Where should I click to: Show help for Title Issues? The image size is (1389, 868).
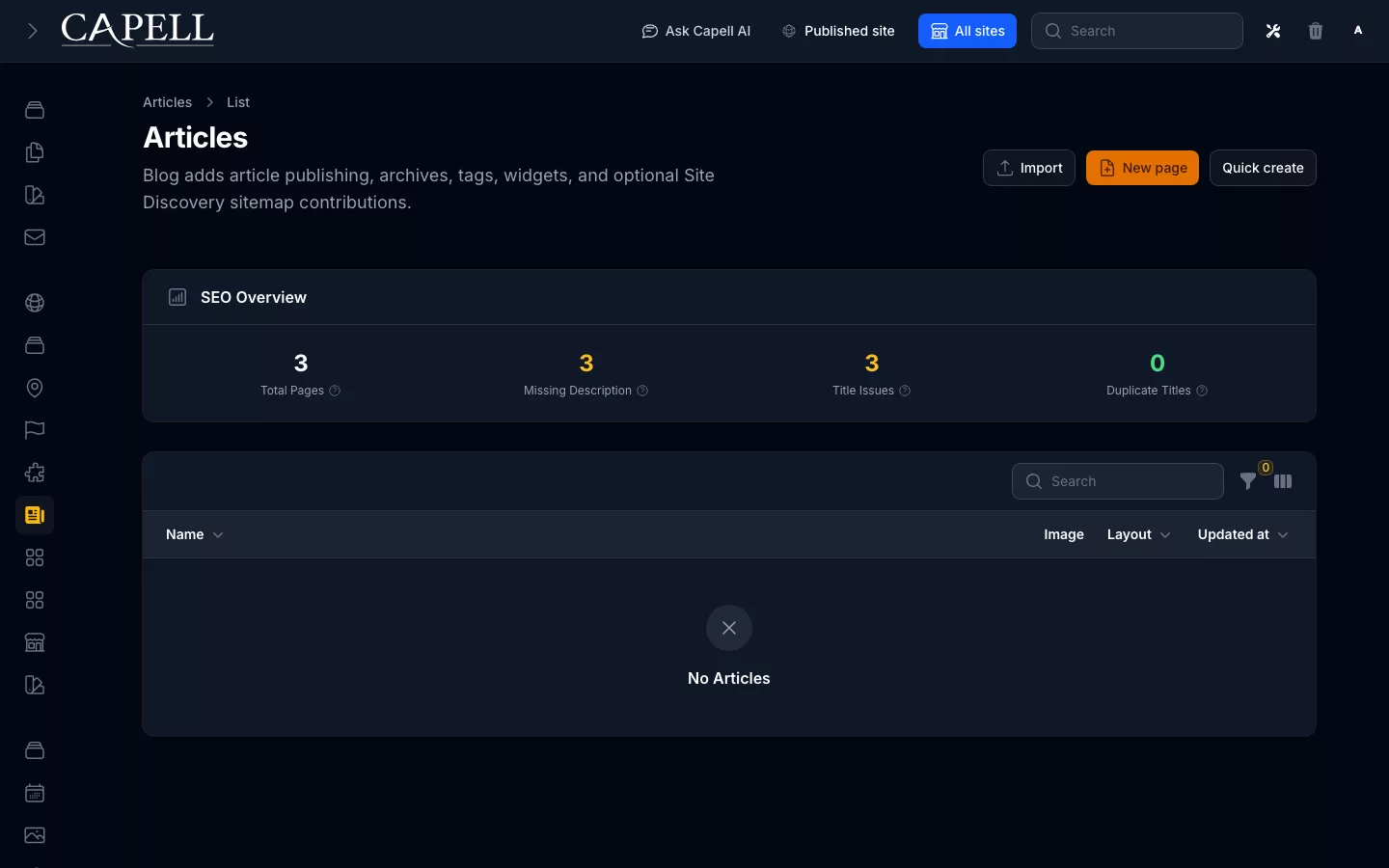click(x=905, y=391)
